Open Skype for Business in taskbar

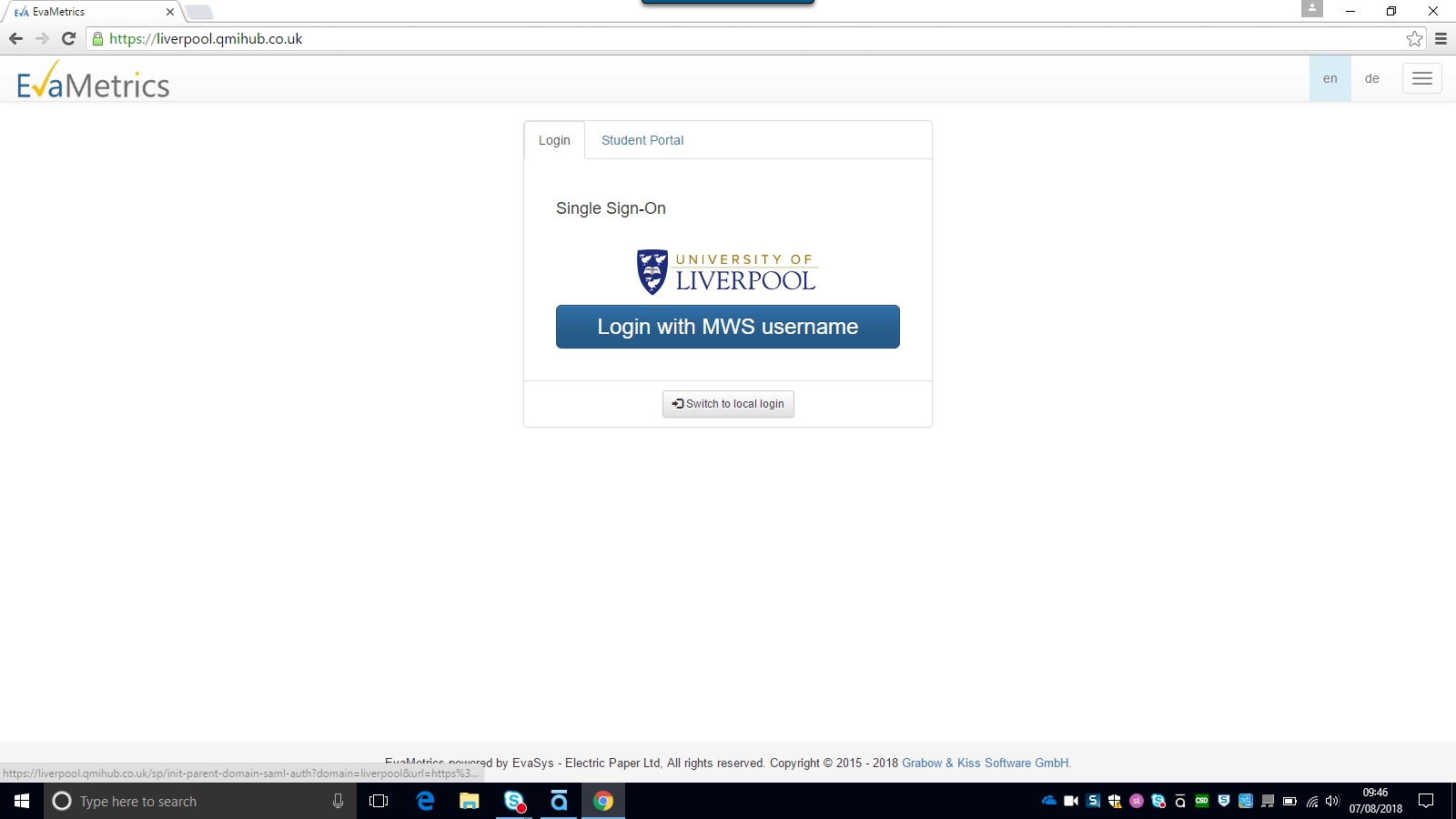click(x=514, y=801)
